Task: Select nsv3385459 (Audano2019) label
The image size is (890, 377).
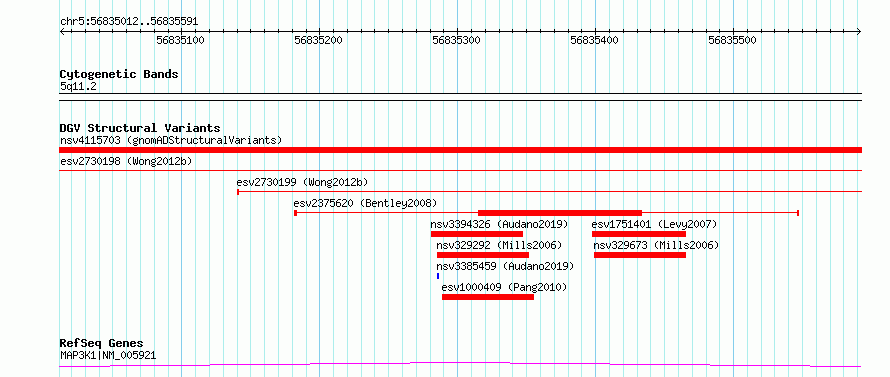Action: click(505, 266)
